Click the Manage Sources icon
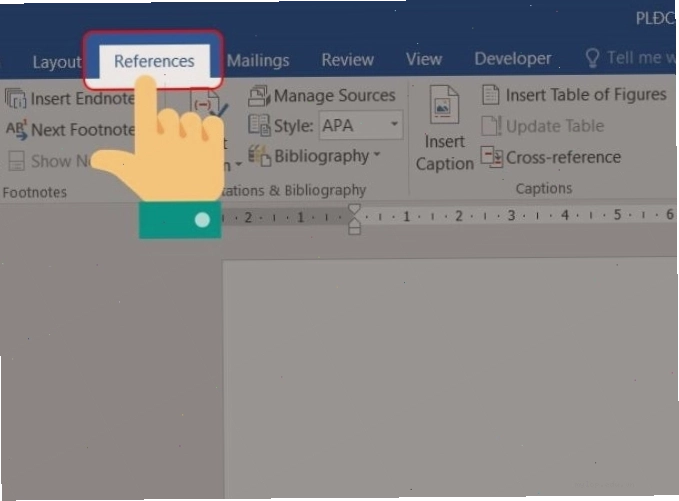 click(x=259, y=96)
